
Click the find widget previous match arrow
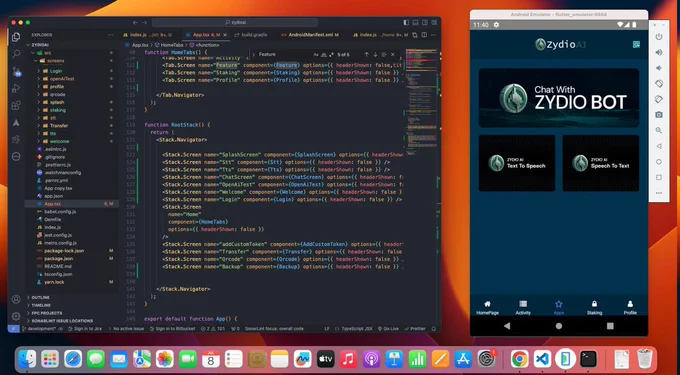(x=366, y=55)
